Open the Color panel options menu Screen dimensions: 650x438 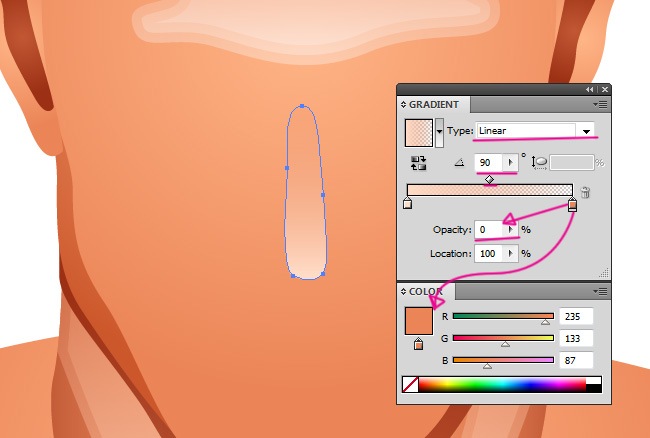coord(600,292)
